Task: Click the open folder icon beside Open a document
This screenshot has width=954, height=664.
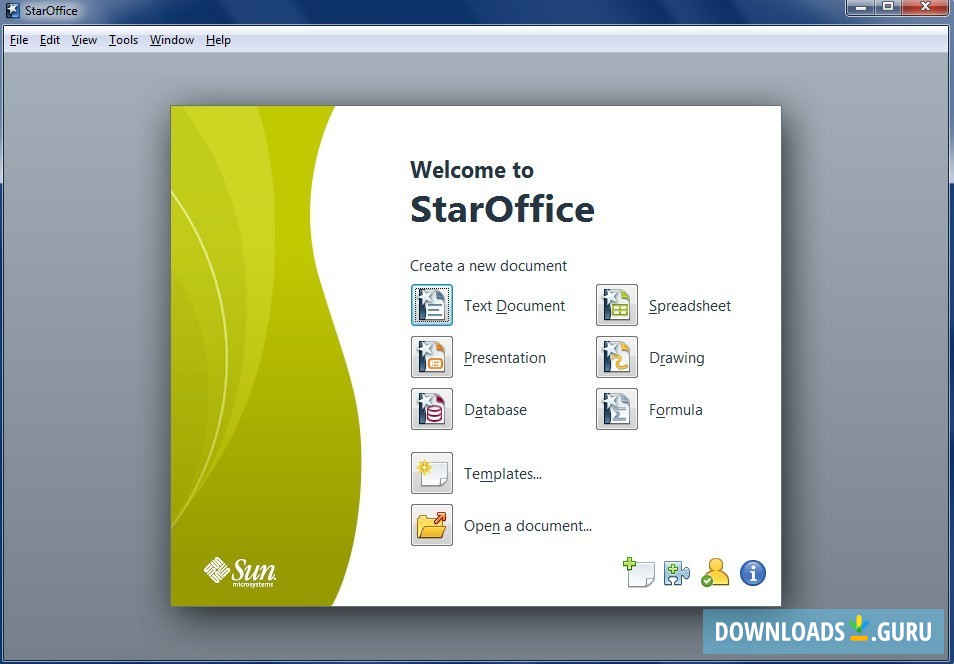Action: [x=431, y=525]
